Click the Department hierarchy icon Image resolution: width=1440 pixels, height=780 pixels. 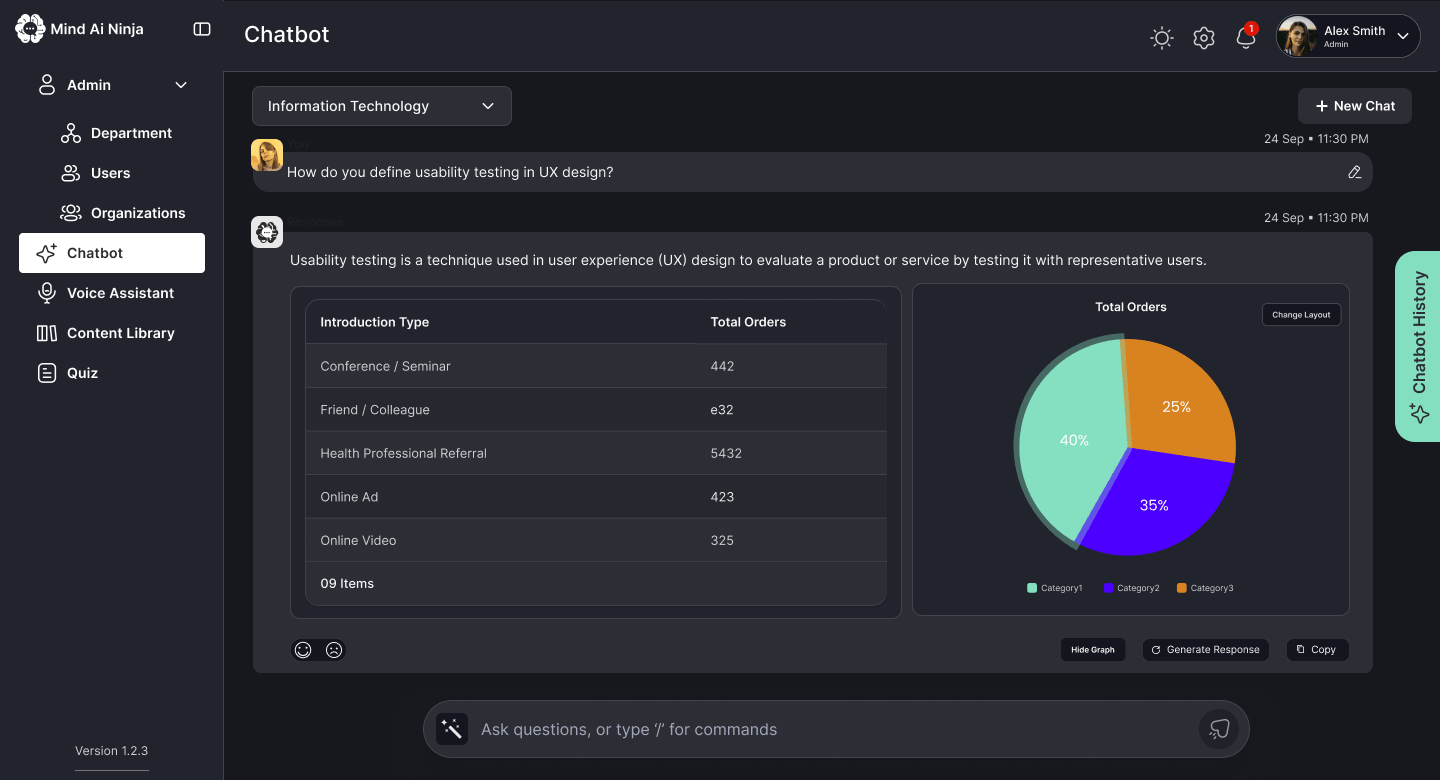[x=71, y=133]
